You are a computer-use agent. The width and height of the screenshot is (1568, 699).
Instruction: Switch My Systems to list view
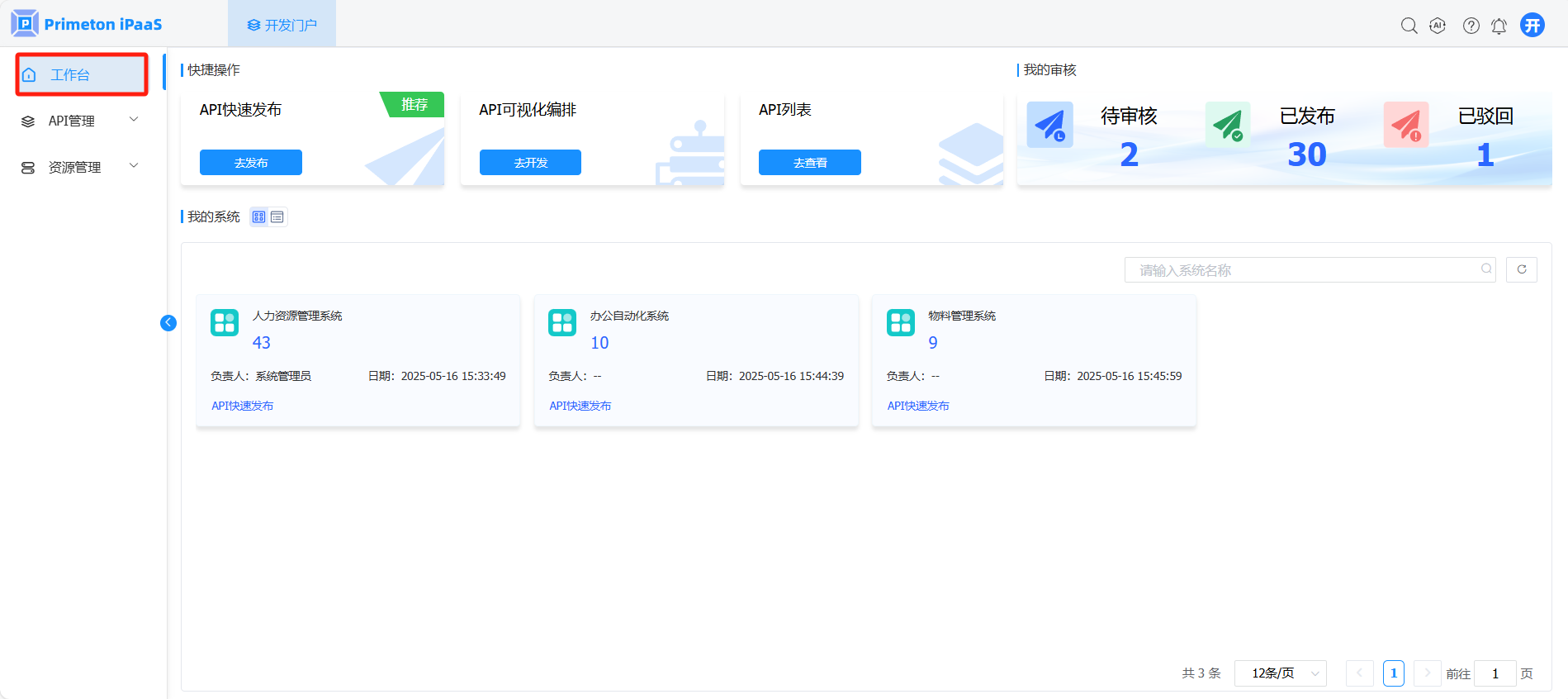[277, 217]
